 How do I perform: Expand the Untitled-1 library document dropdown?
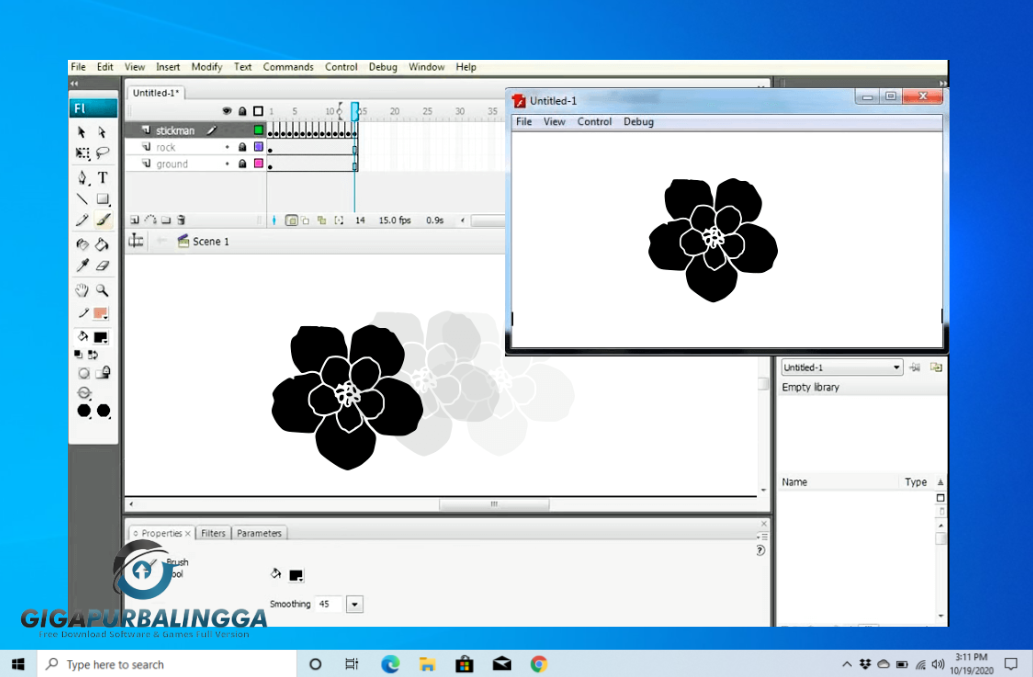click(896, 368)
